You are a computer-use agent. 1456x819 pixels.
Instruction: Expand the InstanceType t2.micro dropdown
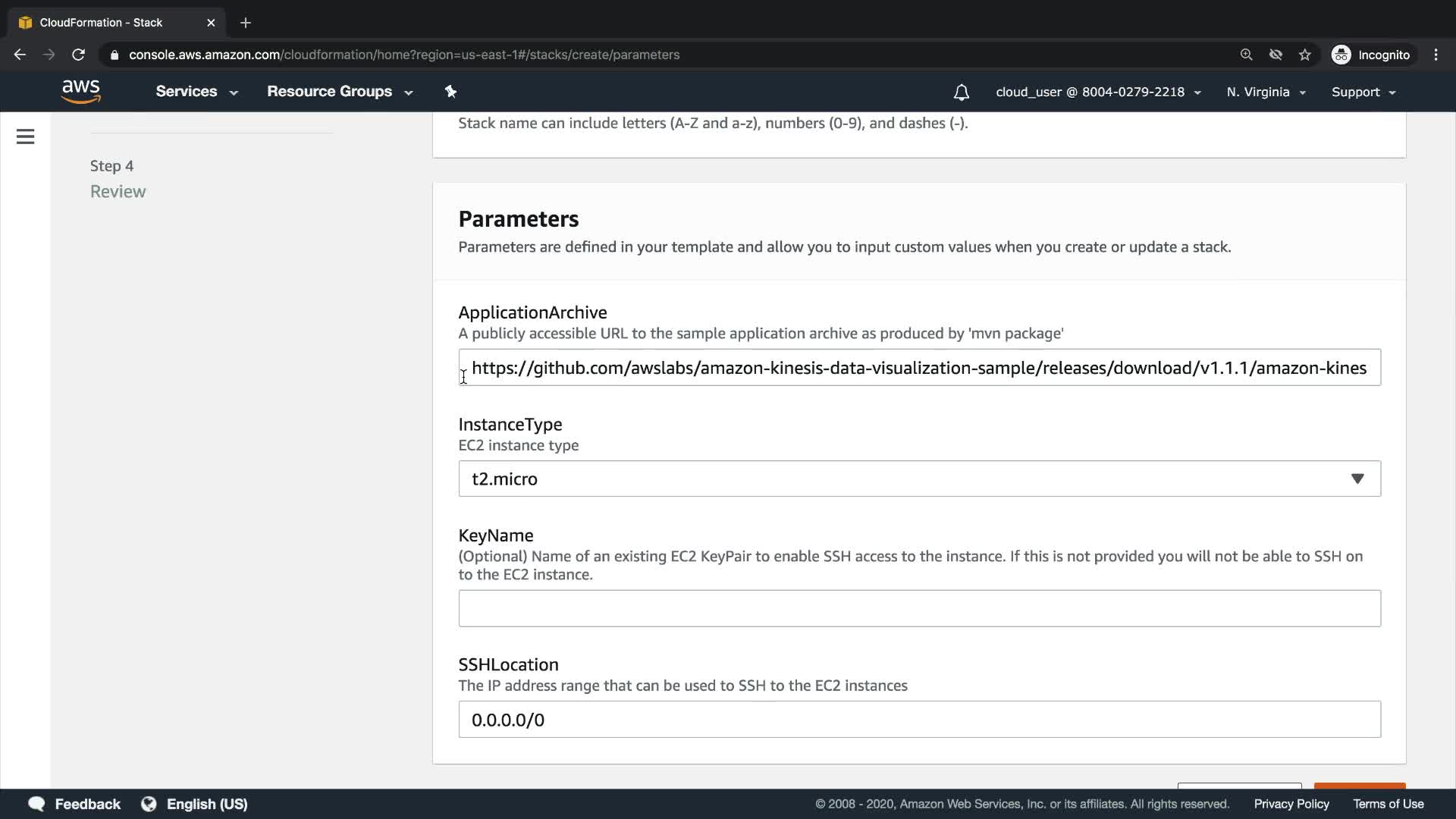(919, 479)
